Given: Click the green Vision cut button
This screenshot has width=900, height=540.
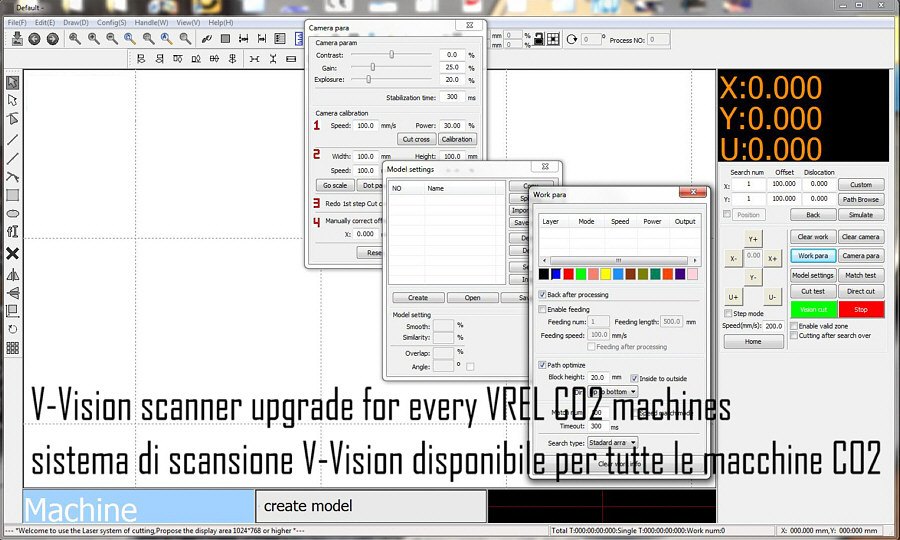Looking at the screenshot, I should [813, 309].
